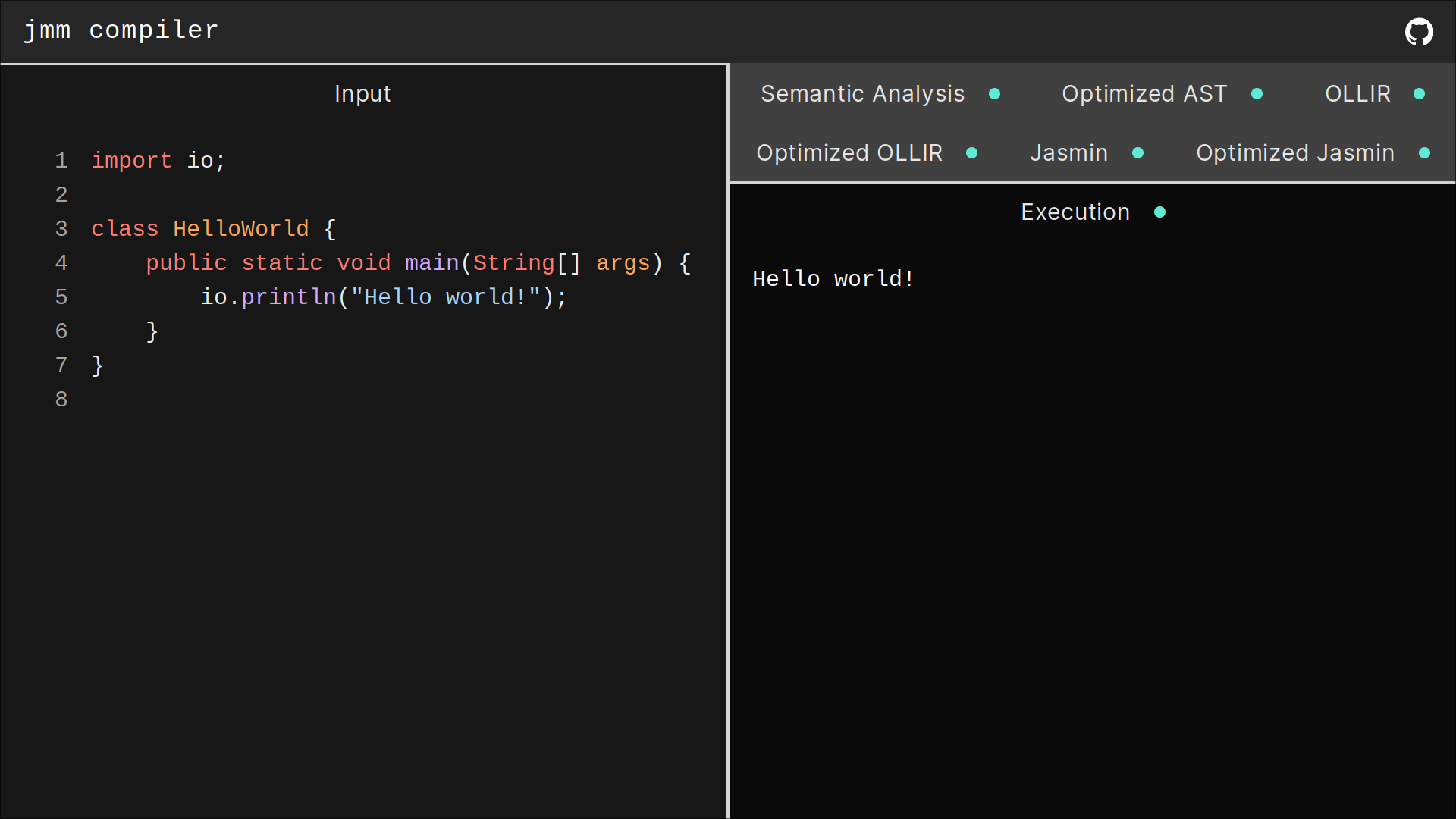This screenshot has height=819, width=1456.
Task: Switch to the Semantic Analysis tab
Action: click(x=862, y=94)
